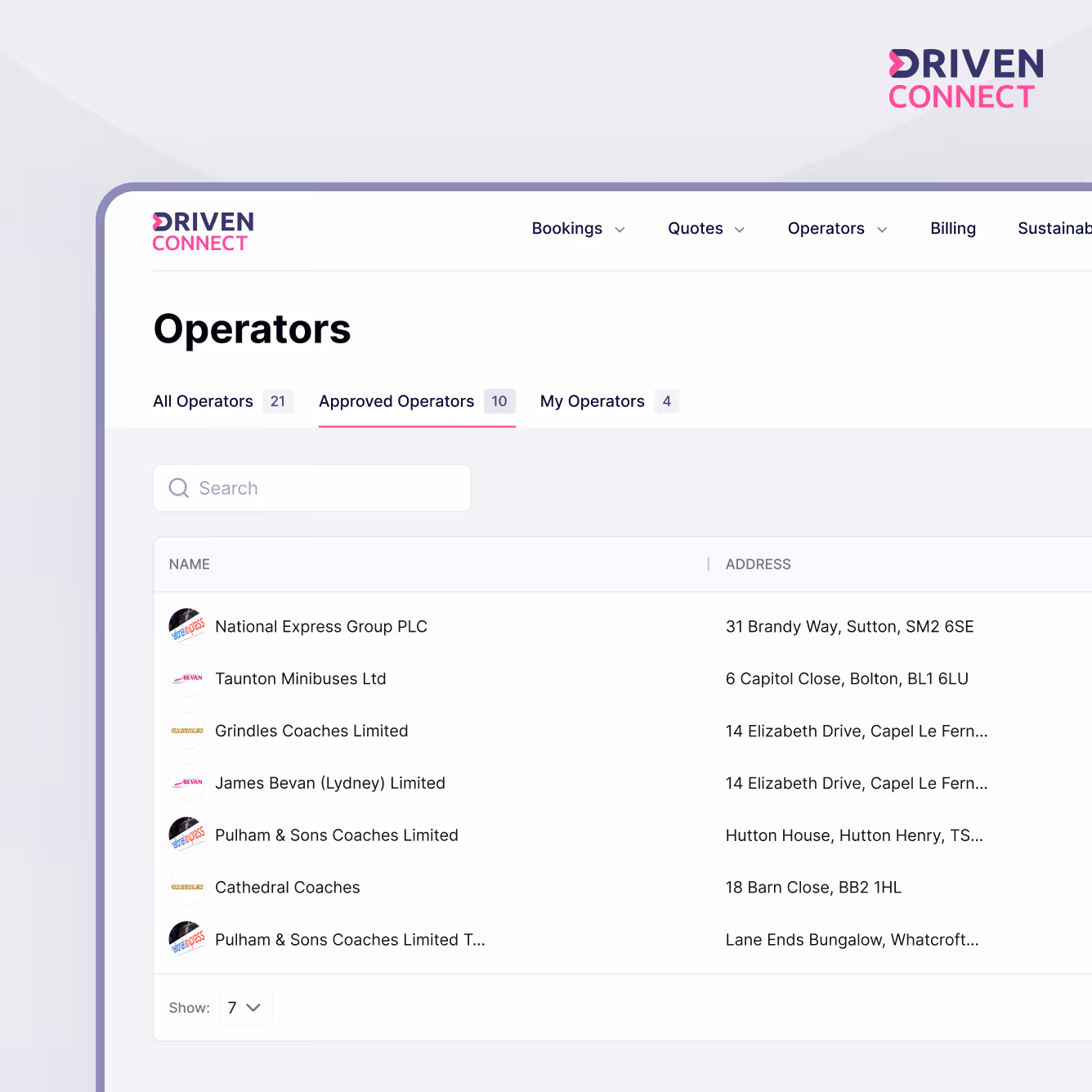This screenshot has height=1092, width=1092.
Task: Select Grindles Coaches Limited
Action: point(311,731)
